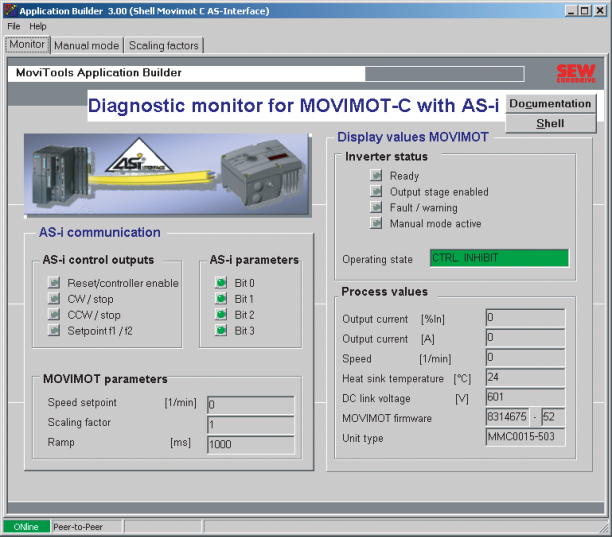Close the Application Builder window
The height and width of the screenshot is (537, 612).
pyautogui.click(x=600, y=11)
